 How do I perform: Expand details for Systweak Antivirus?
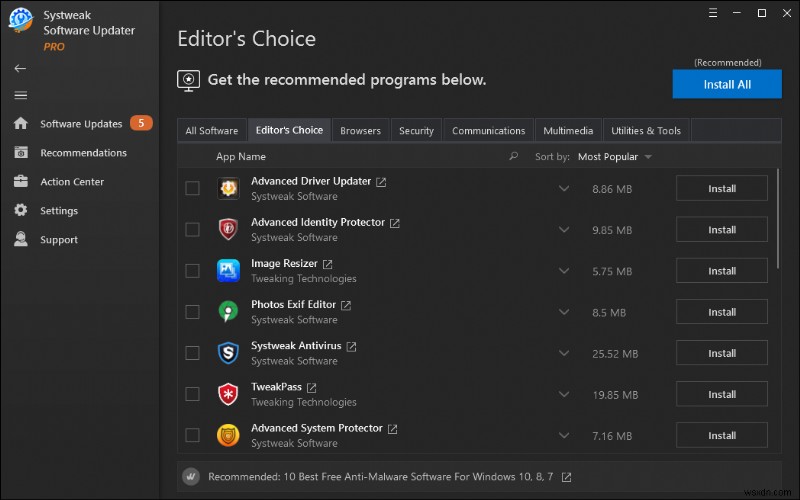[564, 353]
